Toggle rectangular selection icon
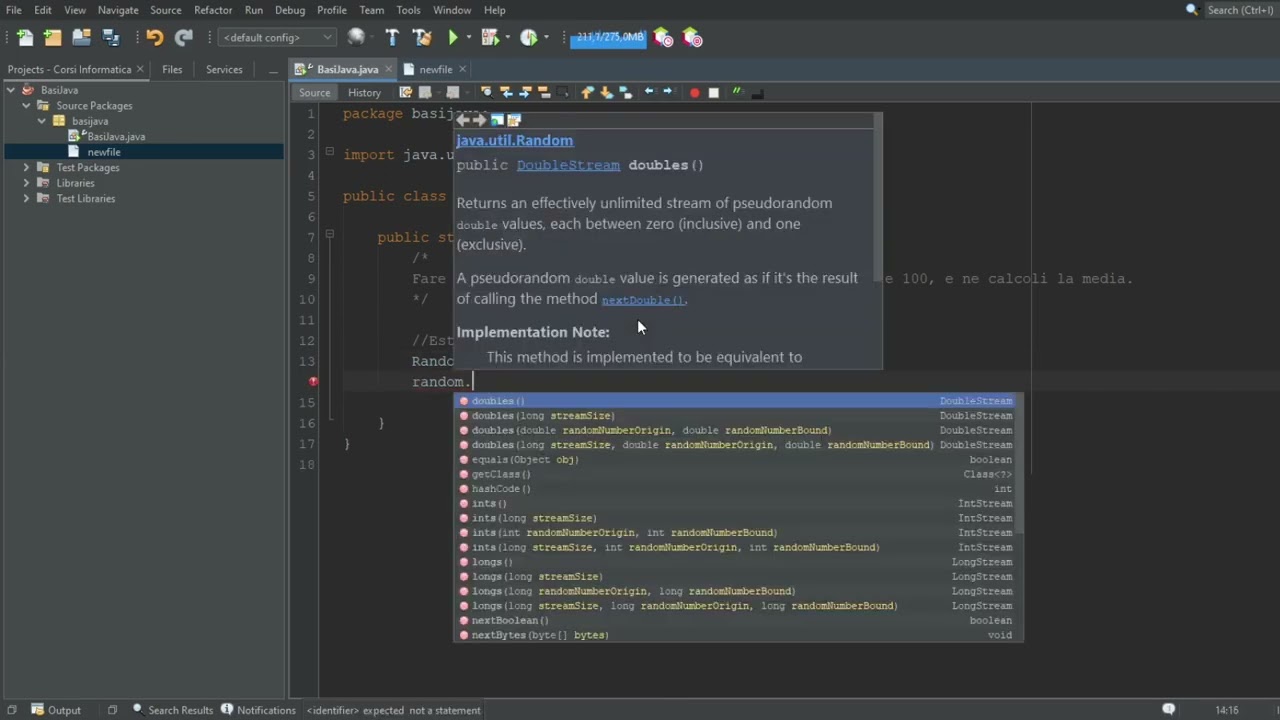1280x720 pixels. pos(563,93)
